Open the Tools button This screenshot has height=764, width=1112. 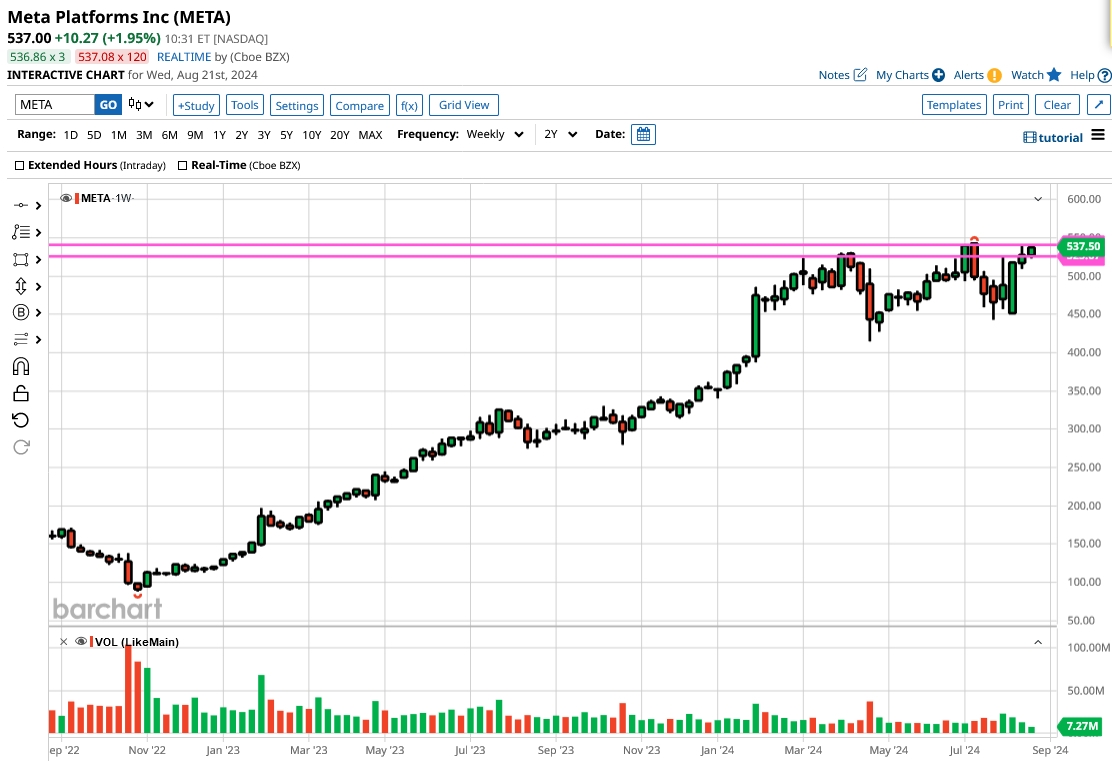(245, 105)
